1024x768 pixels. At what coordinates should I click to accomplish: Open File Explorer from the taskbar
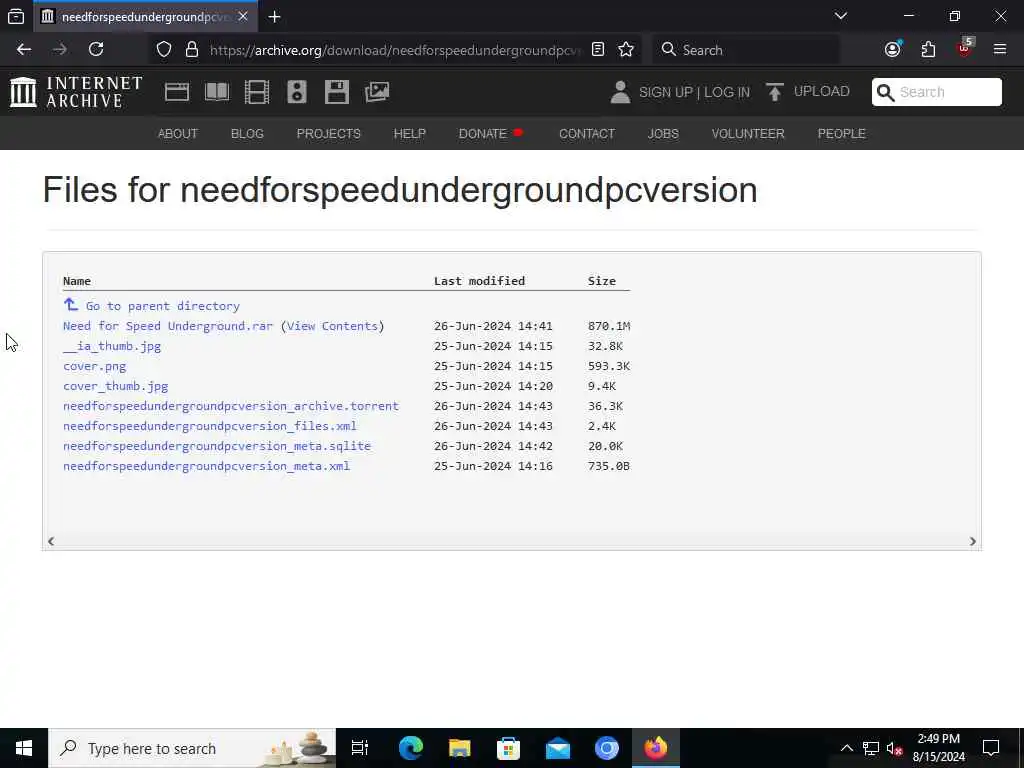click(460, 748)
